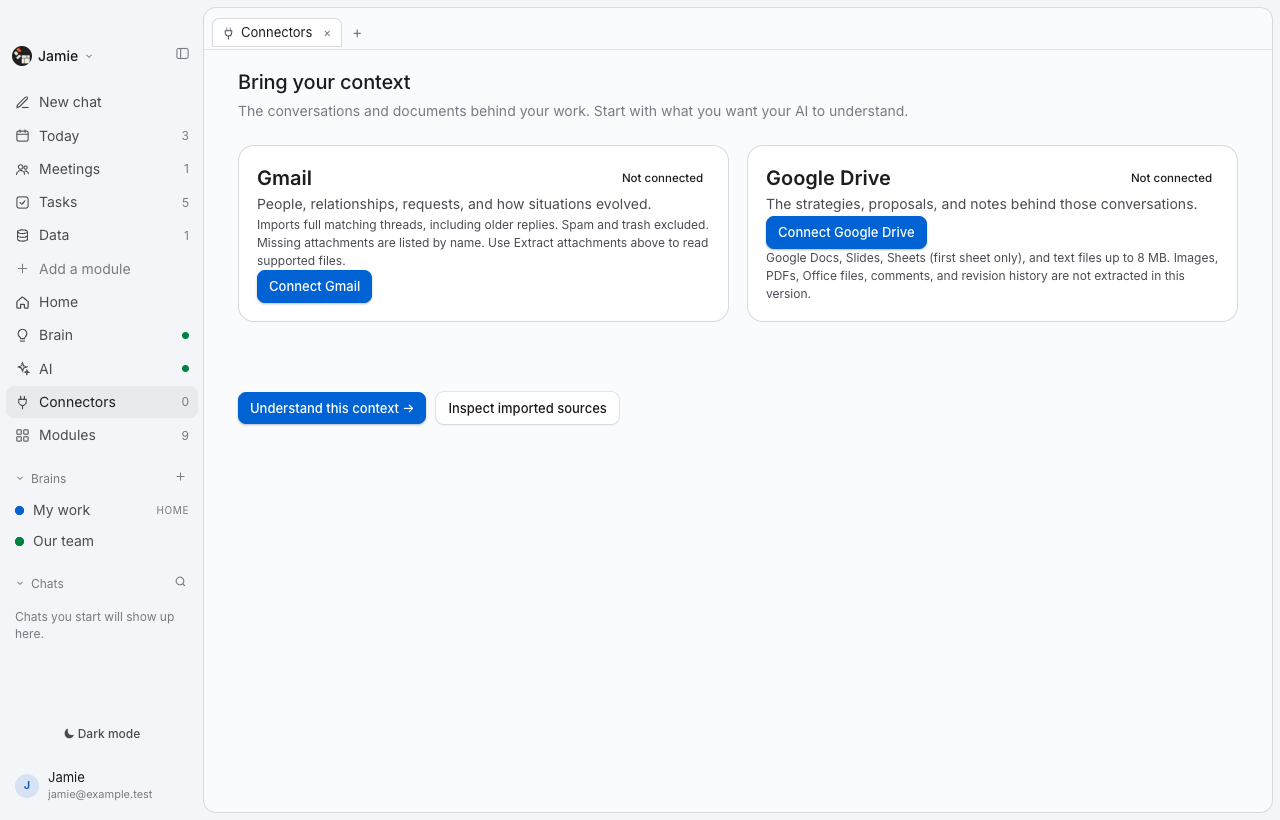Click the Brain lightbulb icon
The image size is (1280, 820).
click(23, 335)
